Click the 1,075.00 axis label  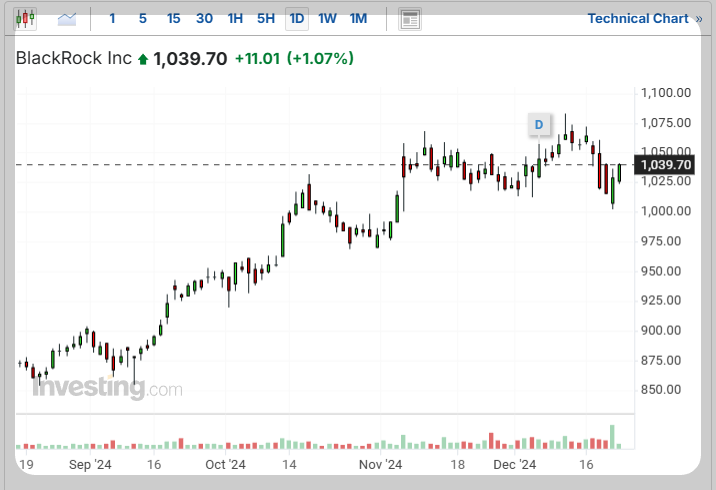pyautogui.click(x=666, y=123)
